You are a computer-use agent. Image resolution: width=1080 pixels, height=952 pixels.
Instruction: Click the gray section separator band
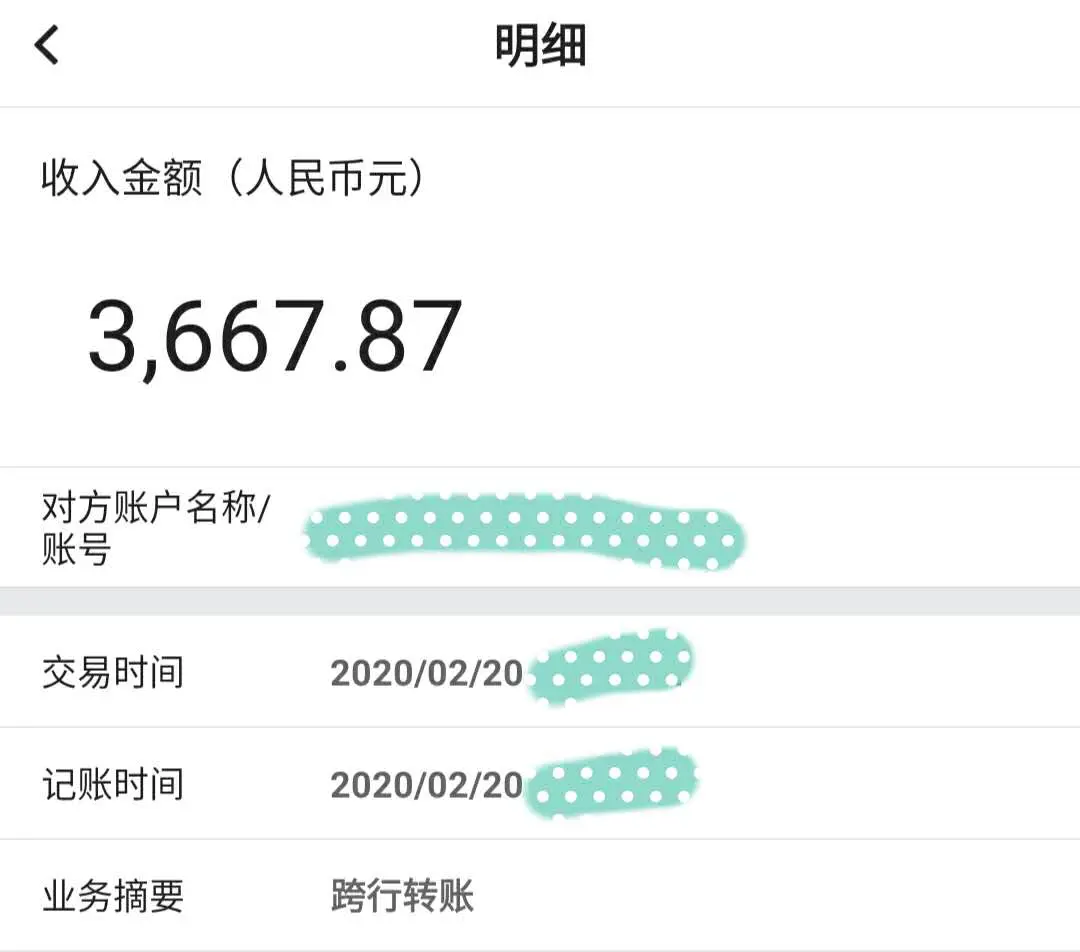(540, 601)
